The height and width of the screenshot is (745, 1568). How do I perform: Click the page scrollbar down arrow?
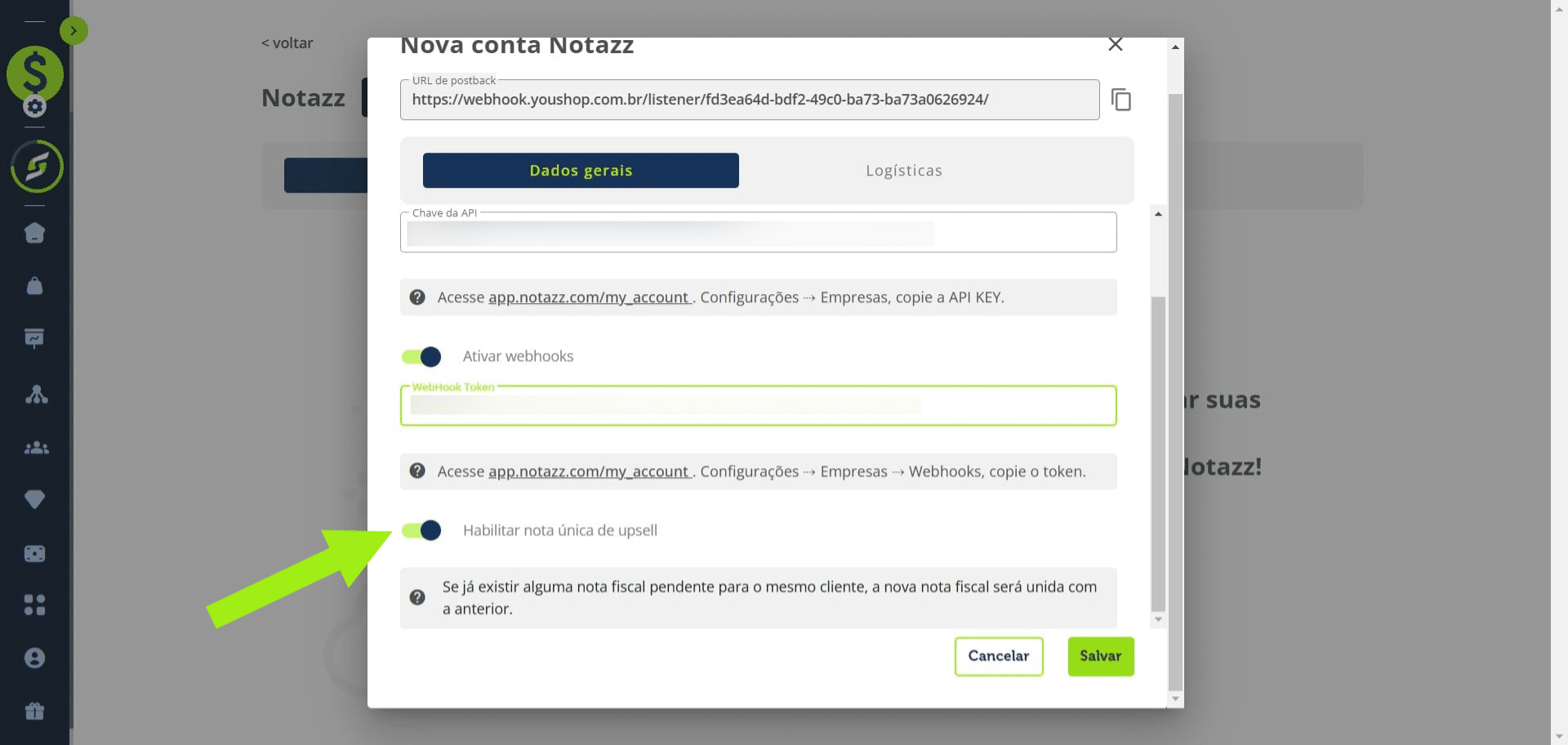[1560, 737]
